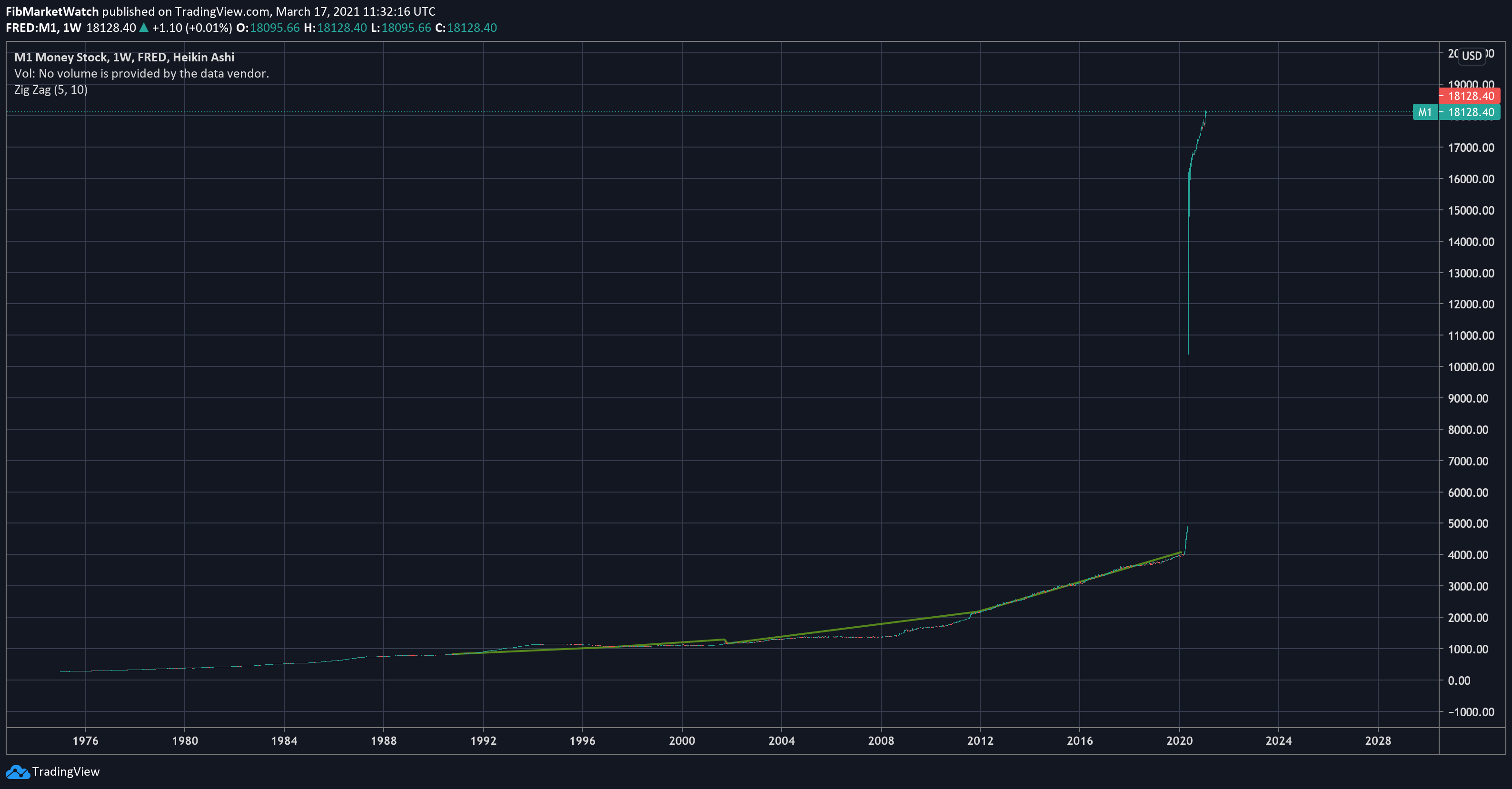The height and width of the screenshot is (789, 1512).
Task: Click the 17000.00 price axis label
Action: coord(1471,147)
